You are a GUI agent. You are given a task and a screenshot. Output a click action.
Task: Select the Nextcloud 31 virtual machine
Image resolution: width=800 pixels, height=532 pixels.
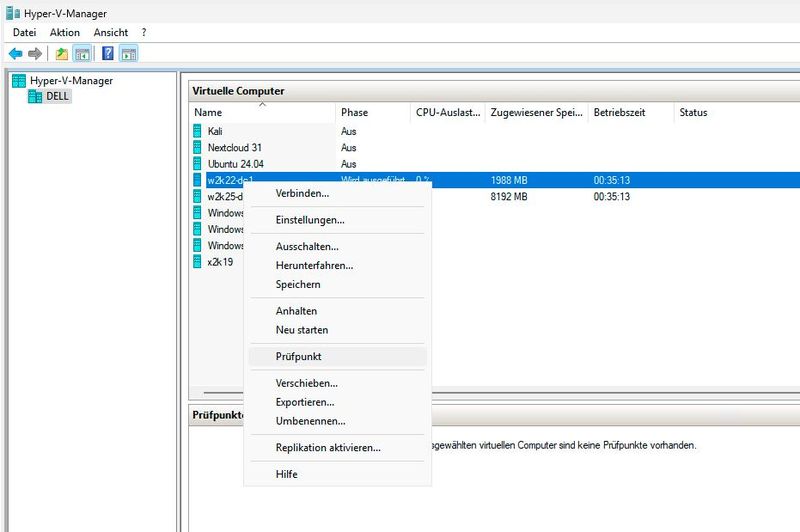[x=234, y=147]
